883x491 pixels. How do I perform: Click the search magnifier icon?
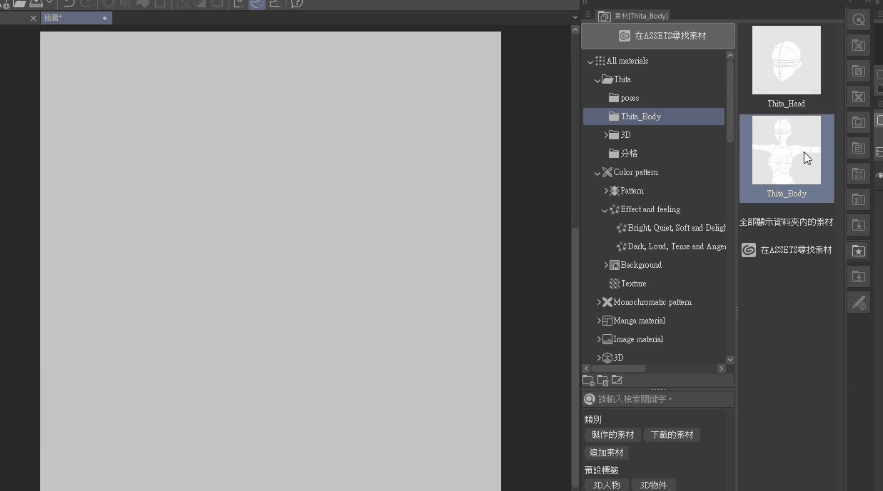pos(590,399)
